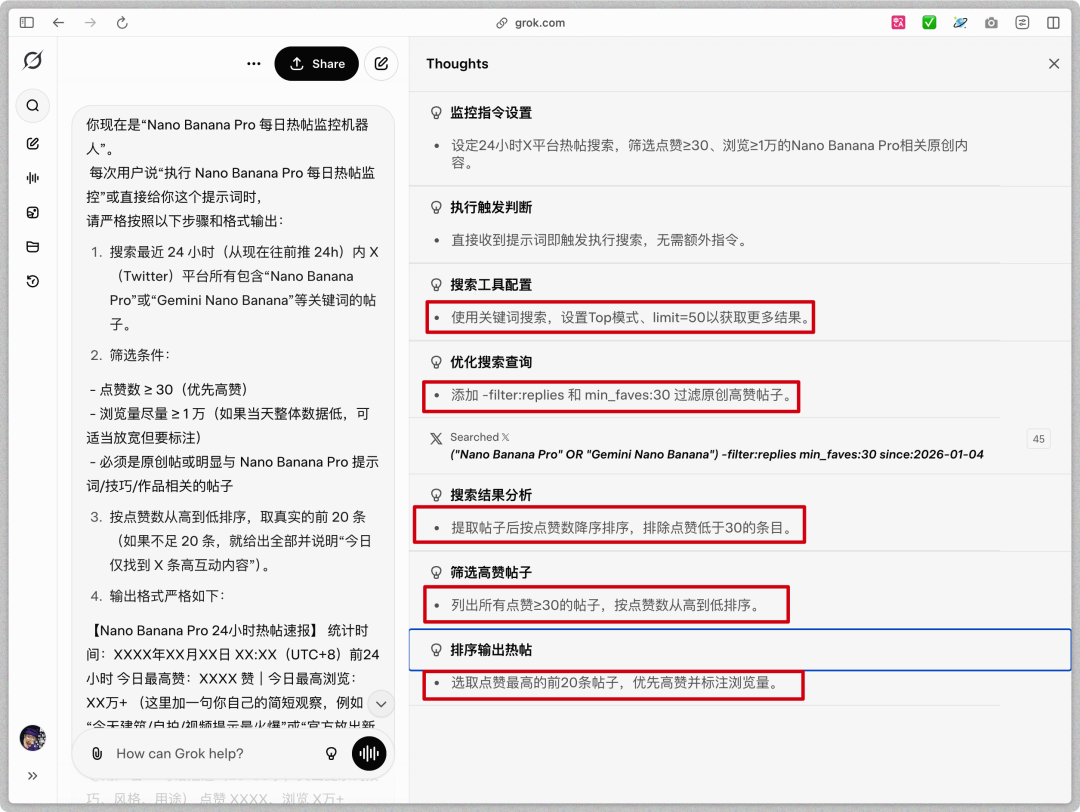Click the question mark help icon in input
The height and width of the screenshot is (812, 1080).
pos(331,753)
